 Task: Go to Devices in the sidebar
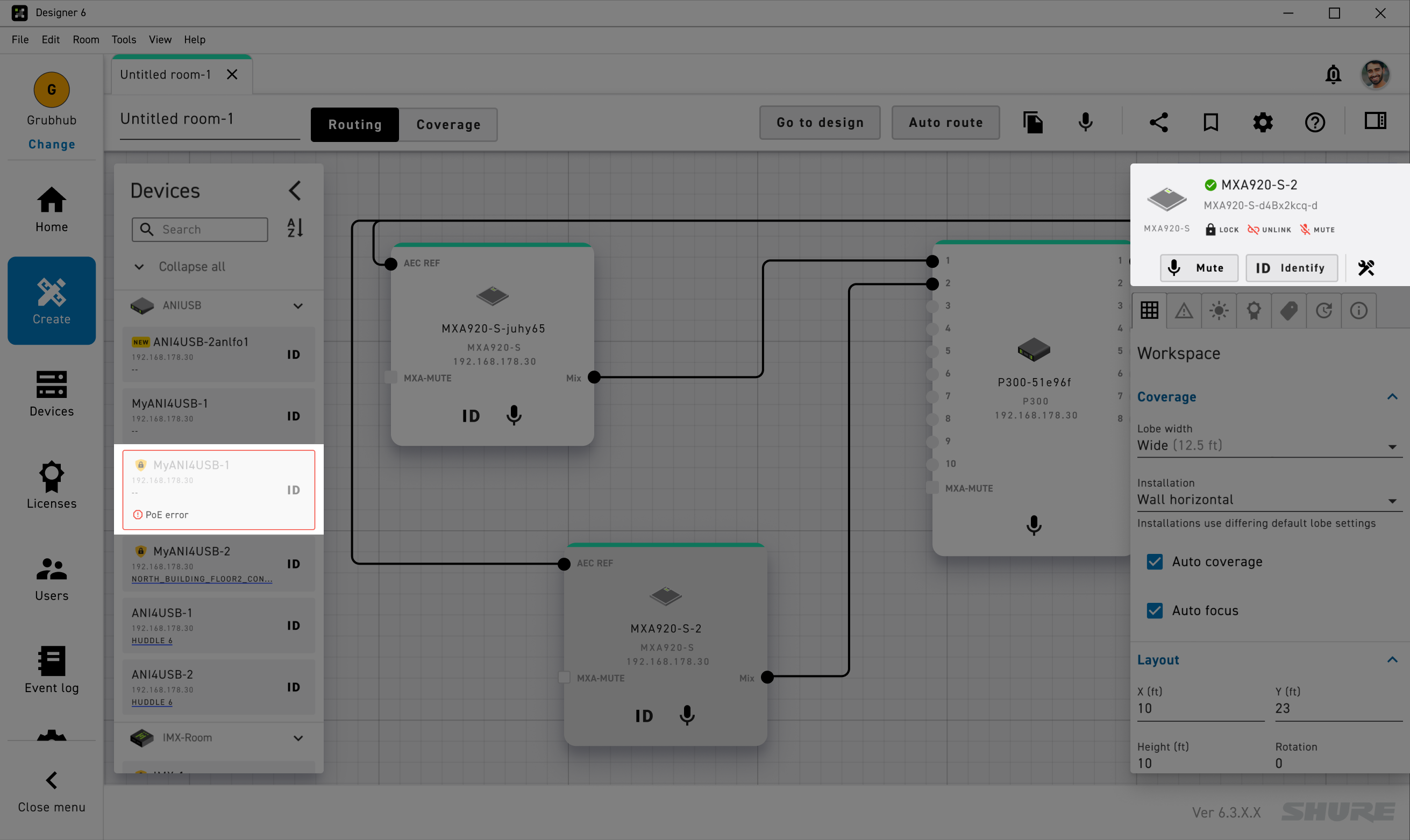point(52,394)
